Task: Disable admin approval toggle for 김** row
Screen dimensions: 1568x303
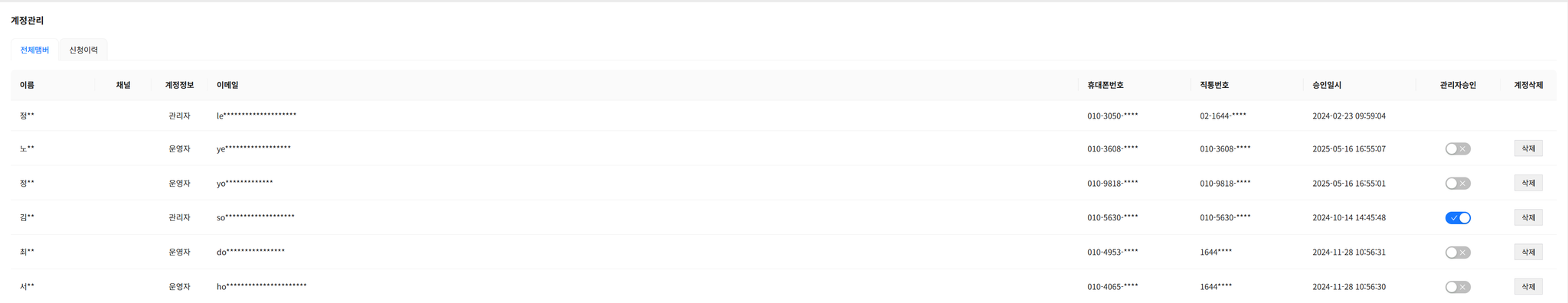Action: (x=1458, y=218)
